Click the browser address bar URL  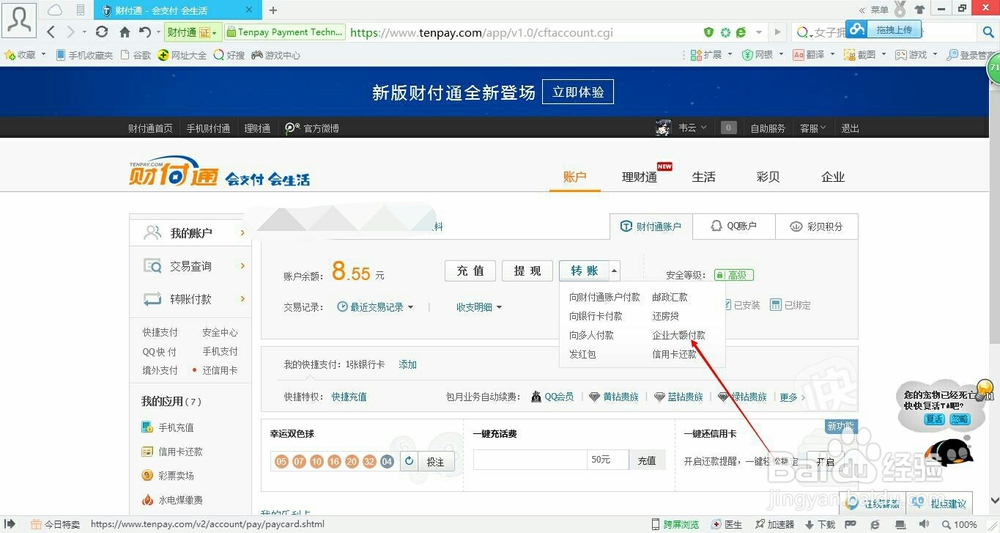click(482, 32)
